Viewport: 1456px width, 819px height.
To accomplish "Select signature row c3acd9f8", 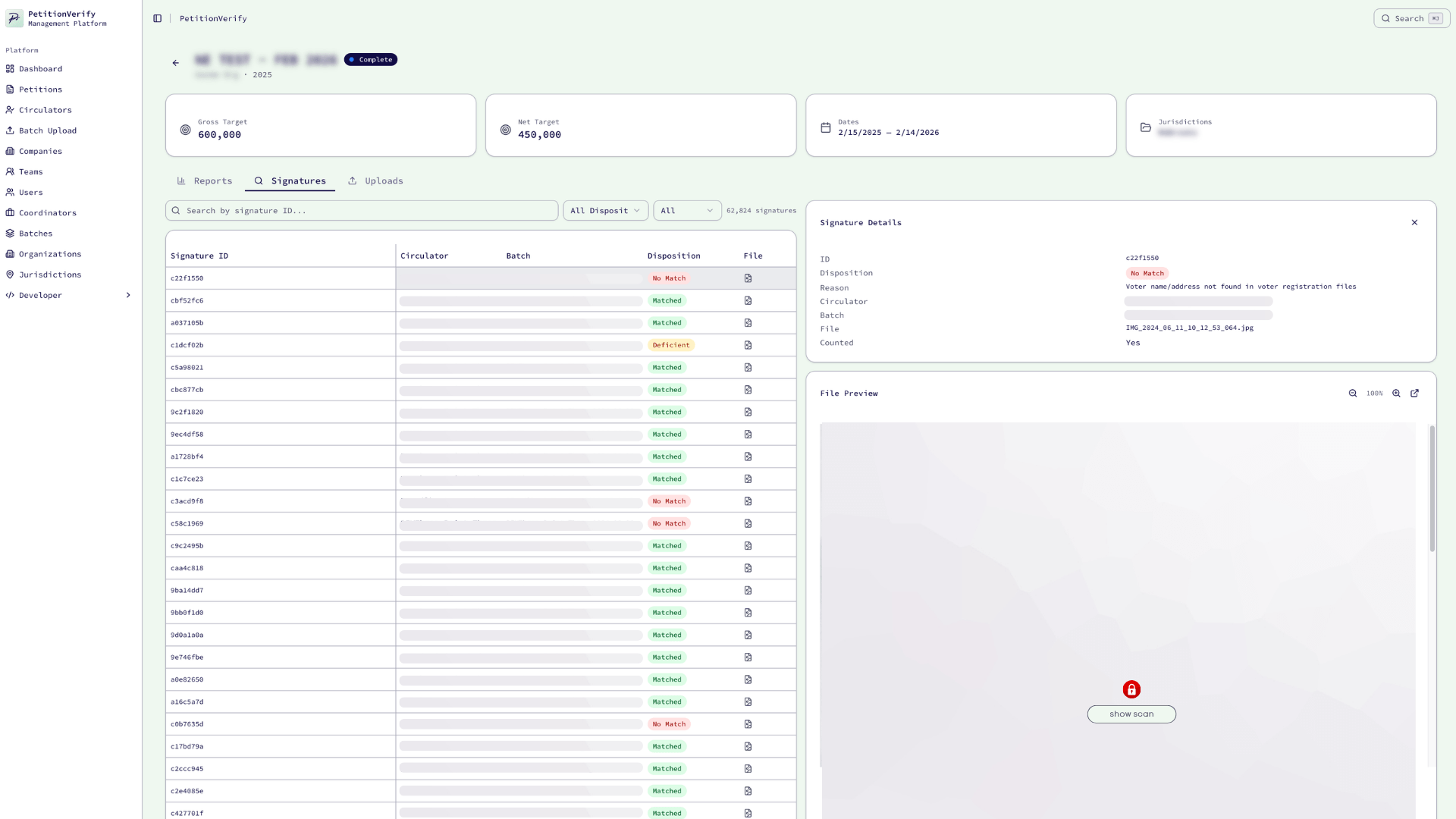I will tap(187, 501).
